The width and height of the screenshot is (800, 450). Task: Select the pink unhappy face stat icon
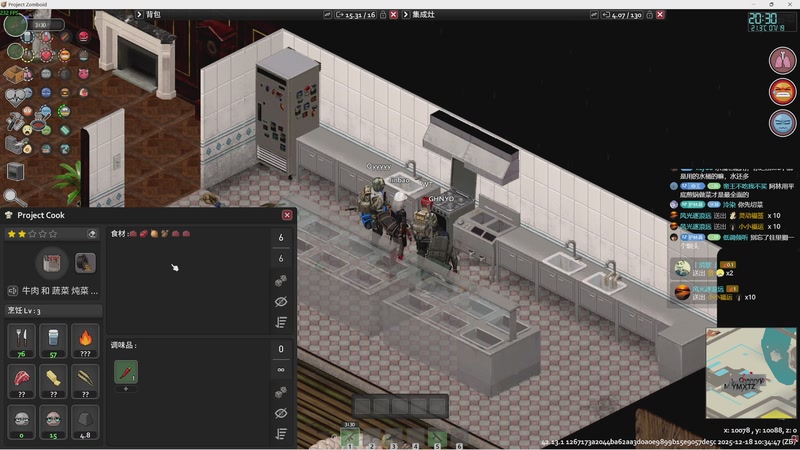tap(53, 422)
